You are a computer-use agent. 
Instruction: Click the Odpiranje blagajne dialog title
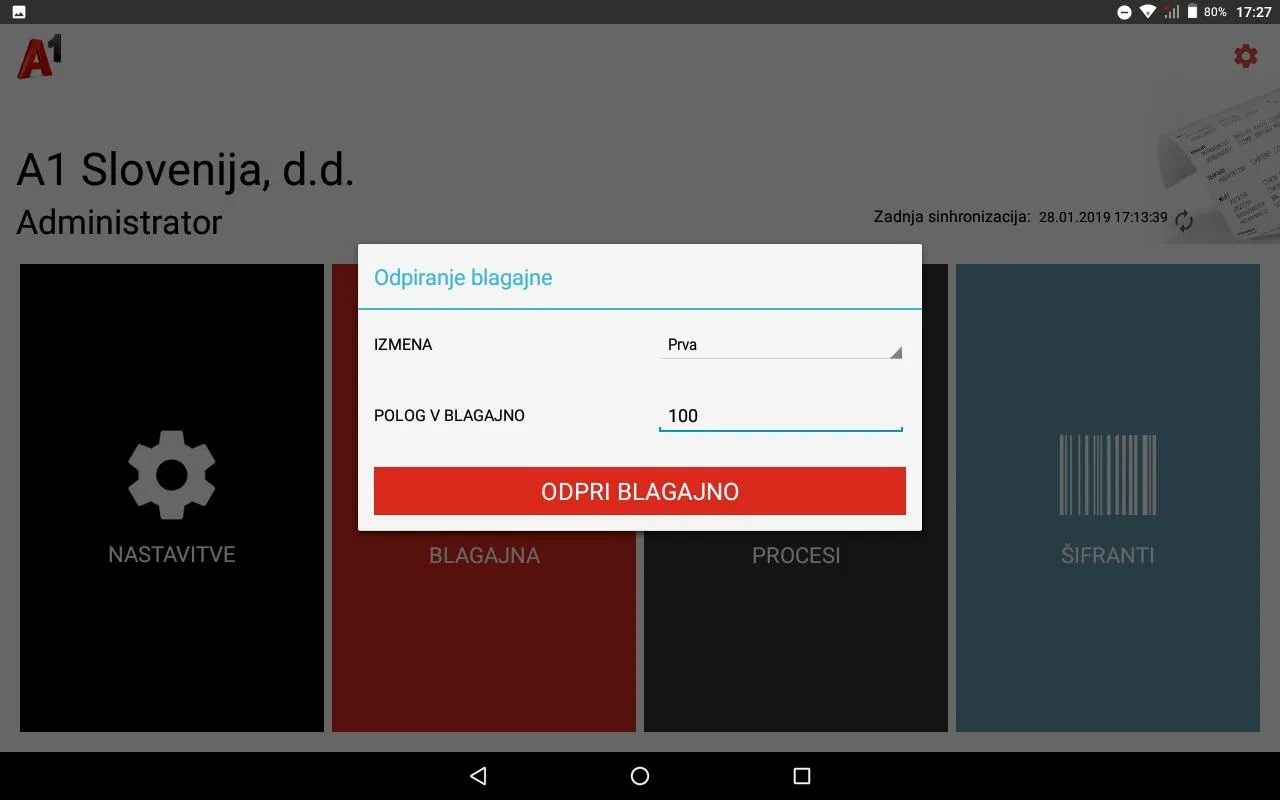point(463,278)
